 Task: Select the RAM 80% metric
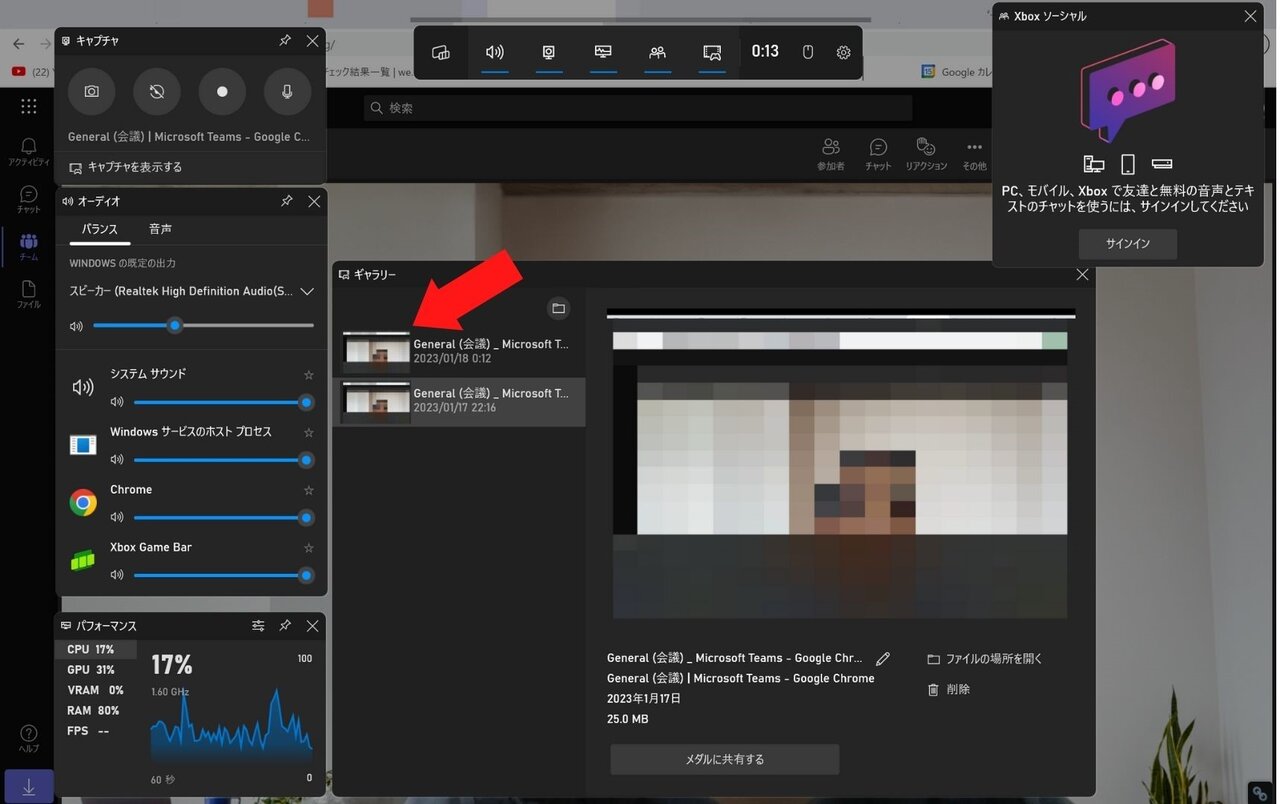(96, 711)
